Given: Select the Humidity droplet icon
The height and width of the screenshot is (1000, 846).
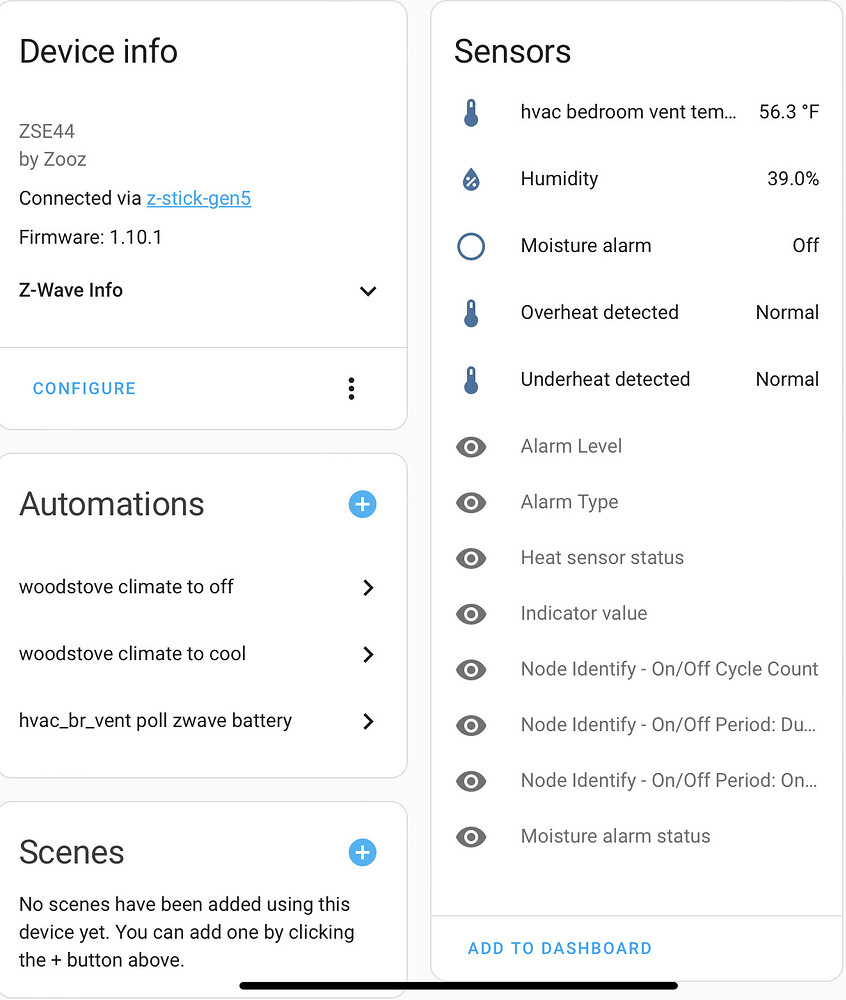Looking at the screenshot, I should click(x=471, y=179).
